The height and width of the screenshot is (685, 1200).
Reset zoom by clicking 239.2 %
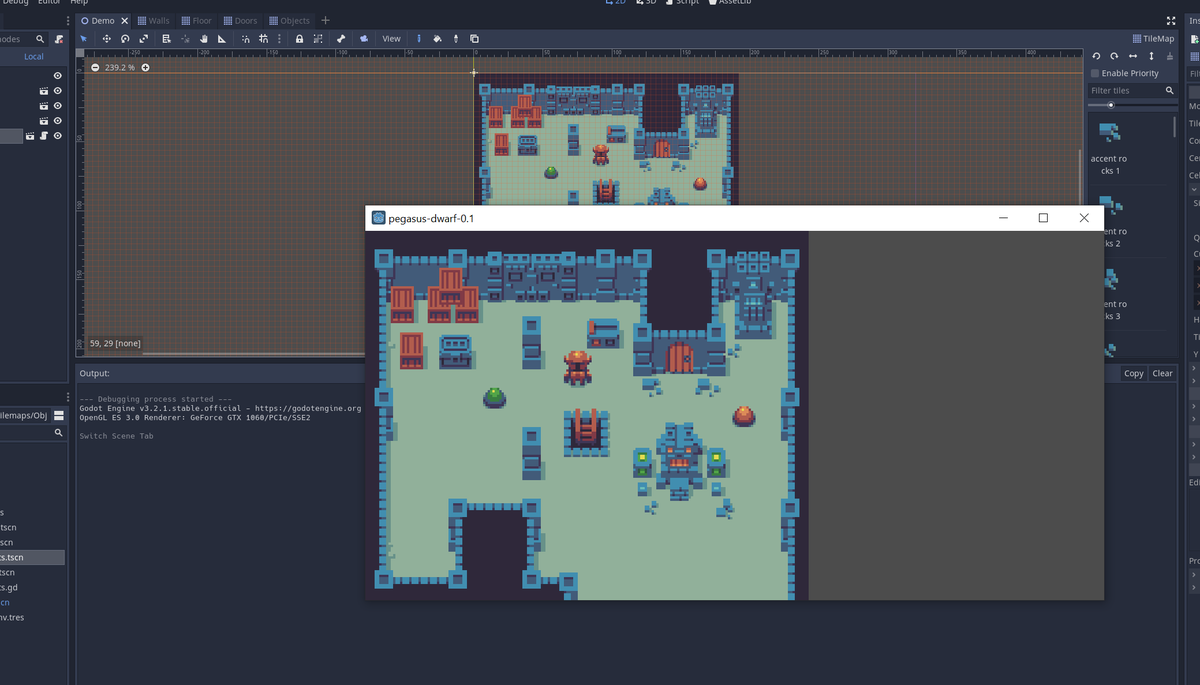point(120,67)
